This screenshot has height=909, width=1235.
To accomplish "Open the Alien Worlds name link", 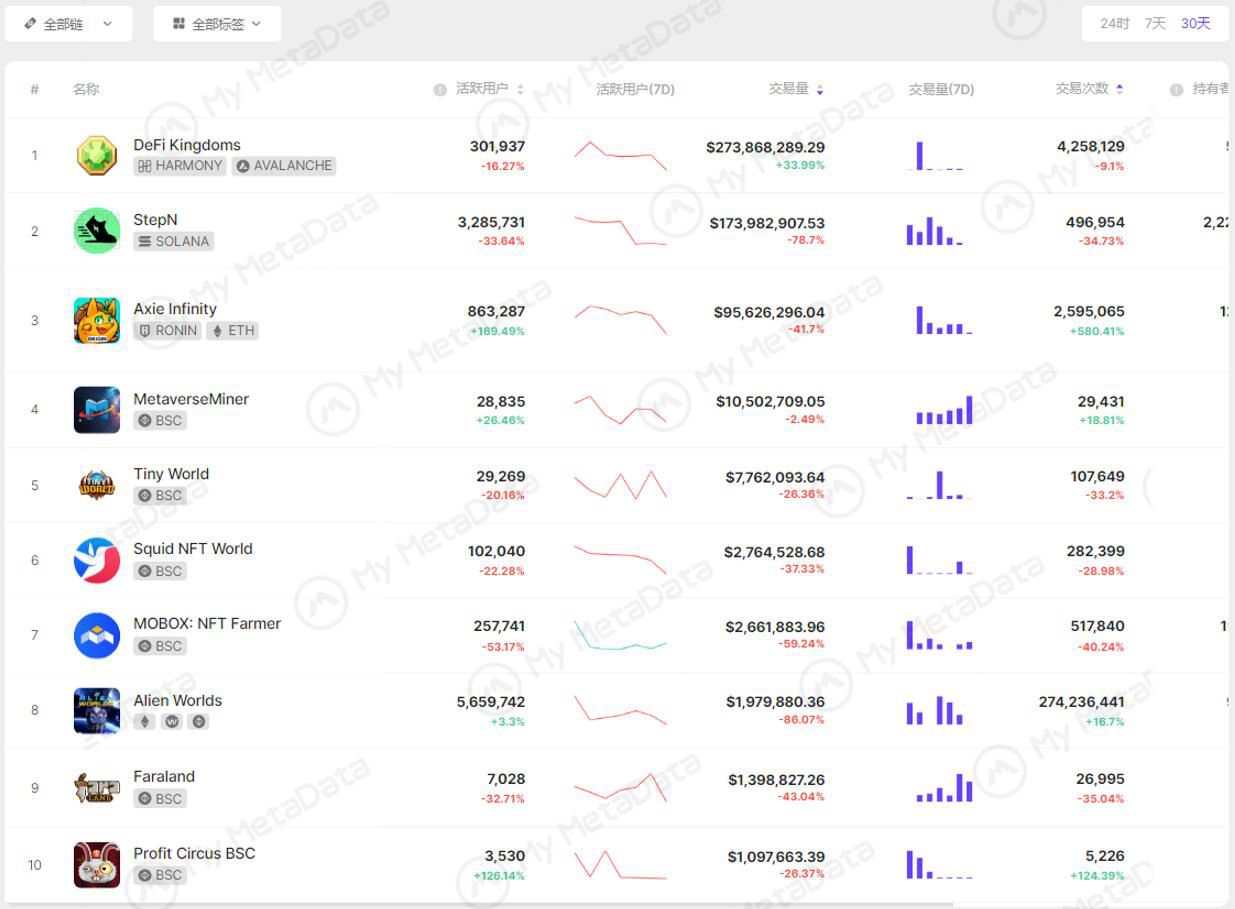I will point(178,701).
